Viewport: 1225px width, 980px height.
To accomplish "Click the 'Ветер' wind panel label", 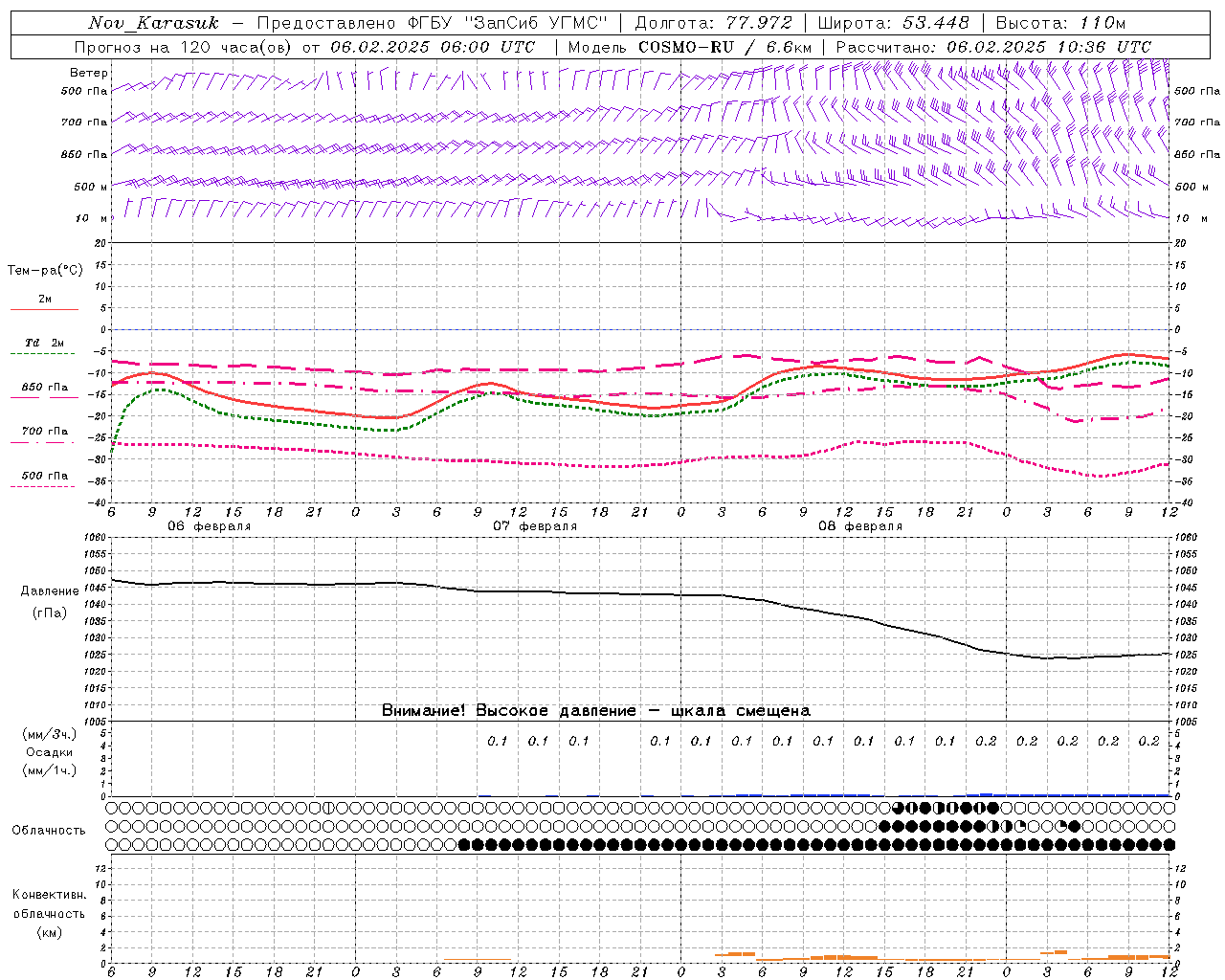I will (89, 73).
